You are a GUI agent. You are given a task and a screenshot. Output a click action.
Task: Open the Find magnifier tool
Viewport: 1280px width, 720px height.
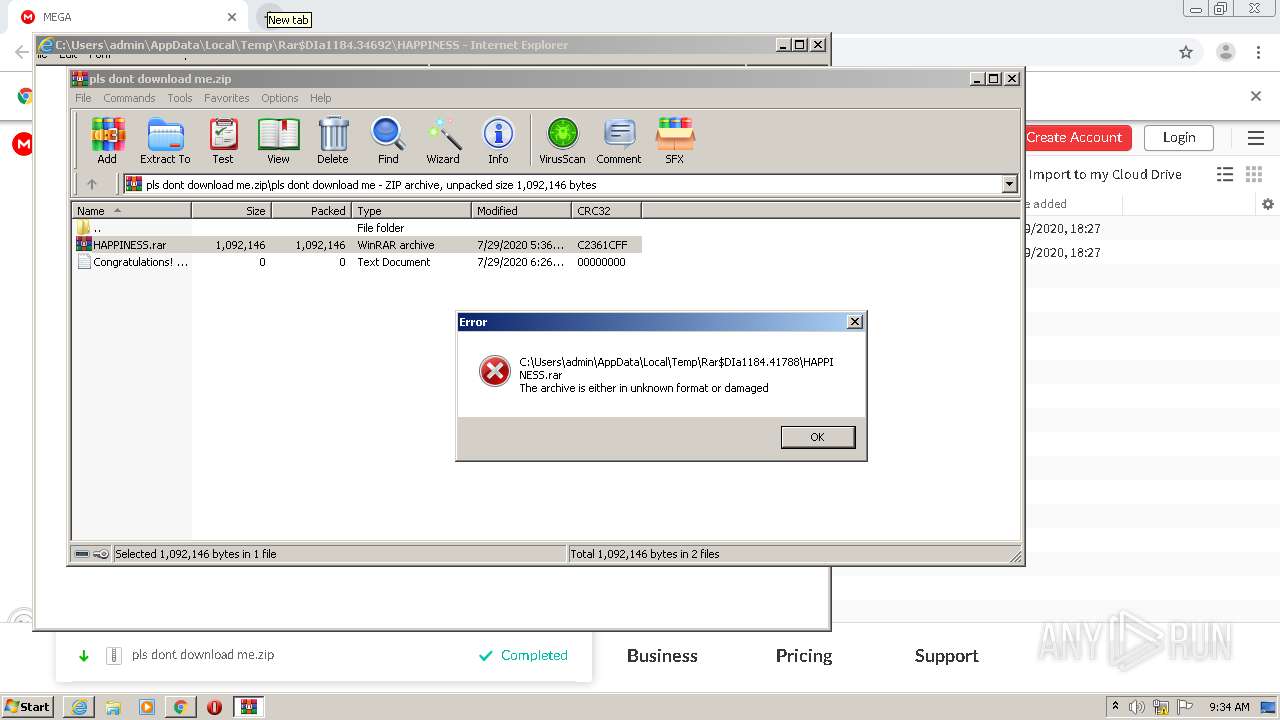388,140
